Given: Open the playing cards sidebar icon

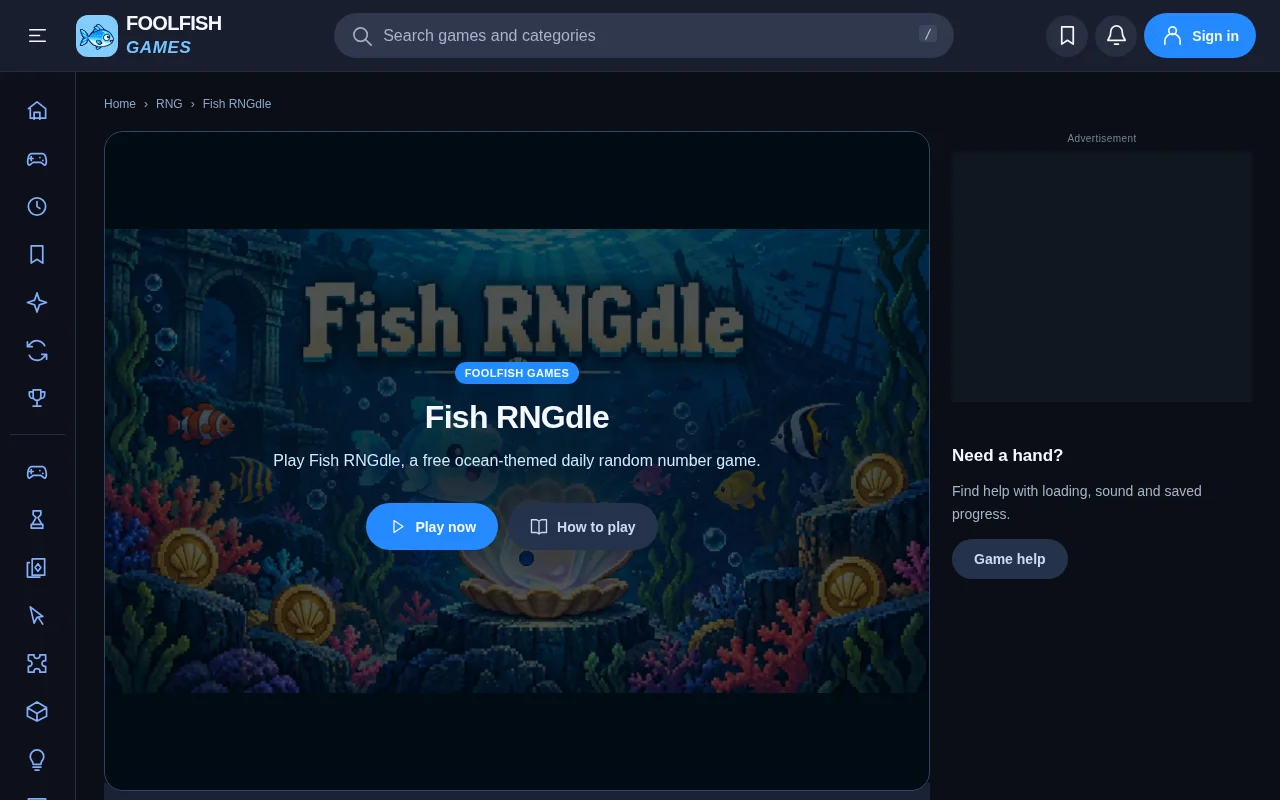Looking at the screenshot, I should 37,567.
